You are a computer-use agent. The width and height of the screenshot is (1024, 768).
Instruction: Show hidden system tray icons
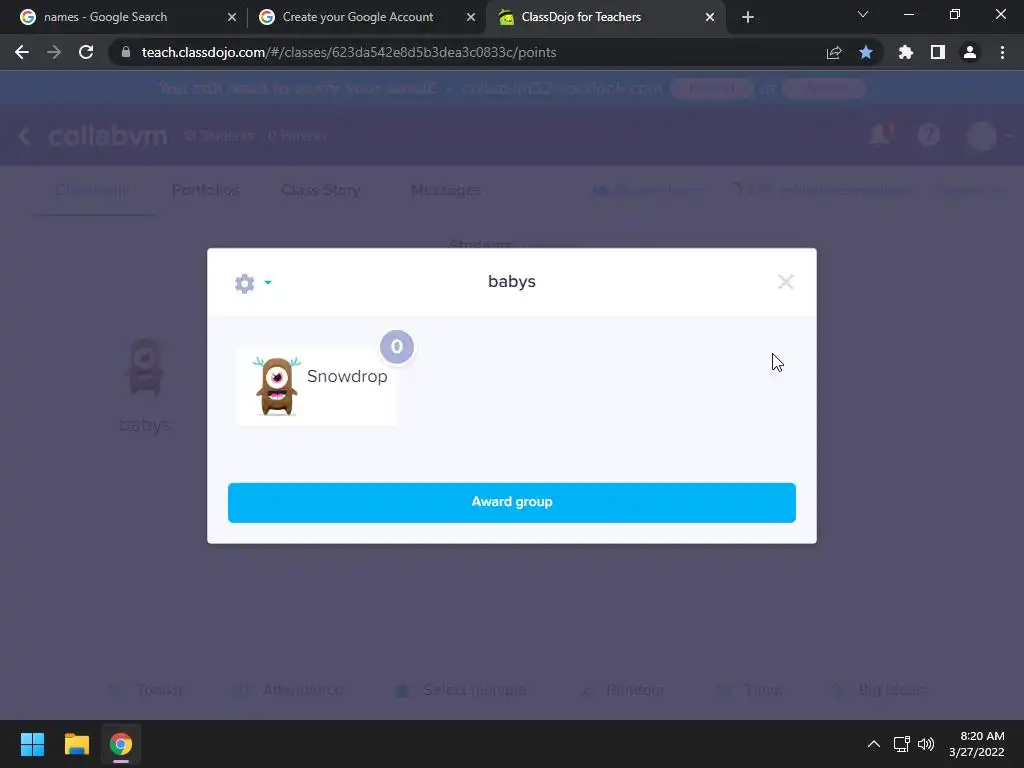point(873,744)
